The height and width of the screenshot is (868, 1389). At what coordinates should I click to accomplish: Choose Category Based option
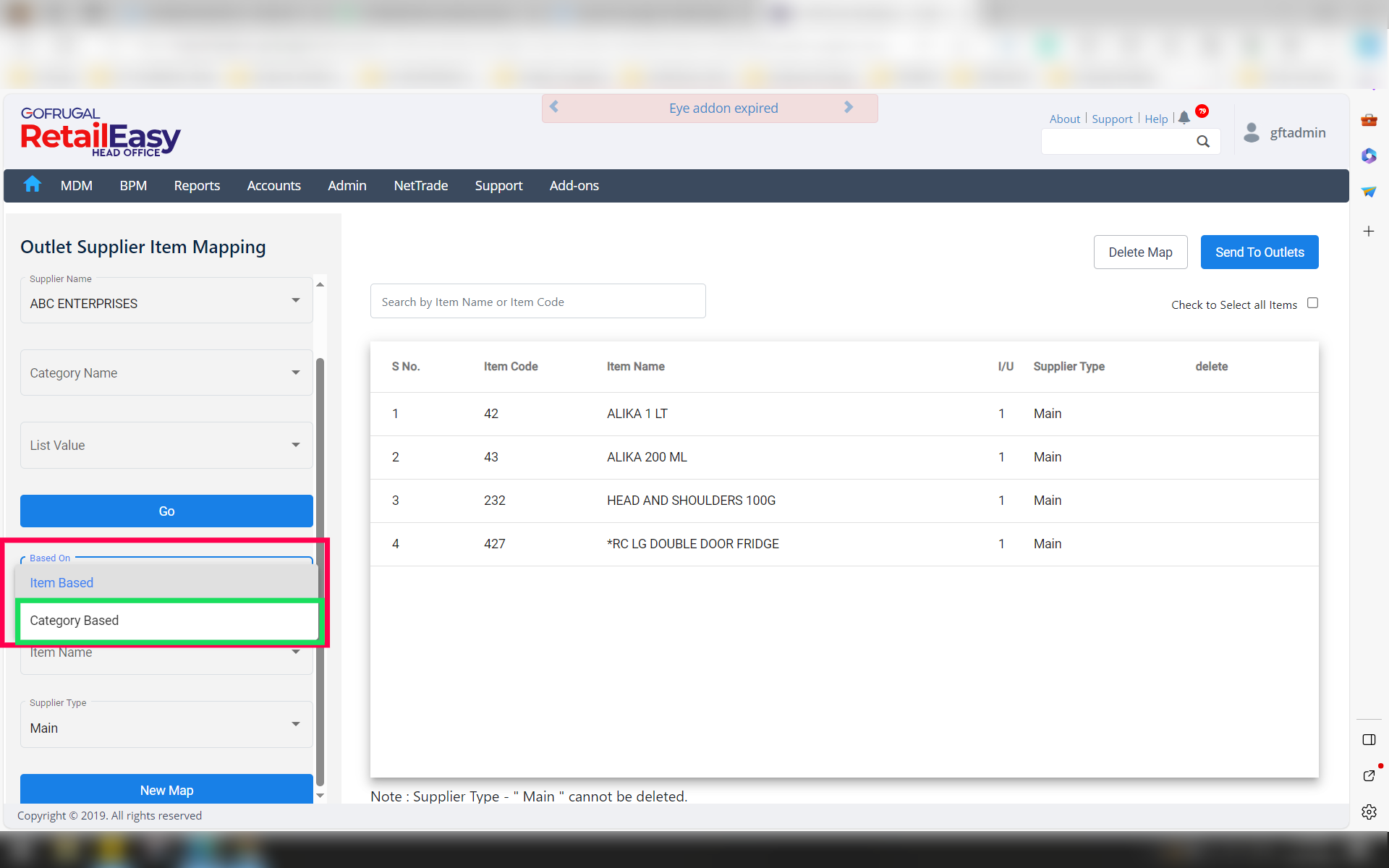coord(167,621)
